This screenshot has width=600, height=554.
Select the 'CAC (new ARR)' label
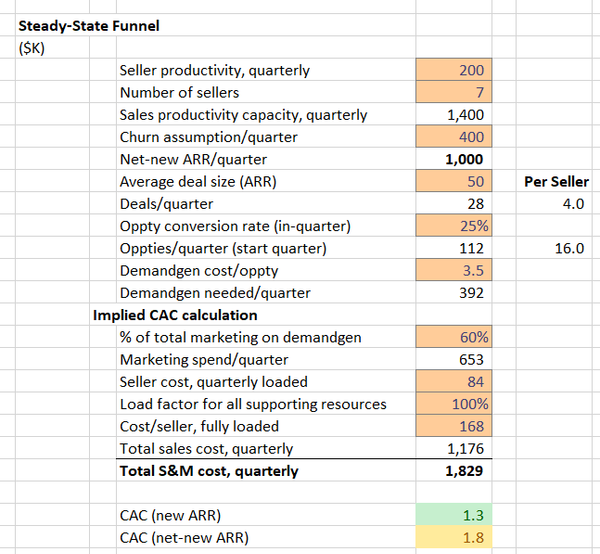click(170, 515)
